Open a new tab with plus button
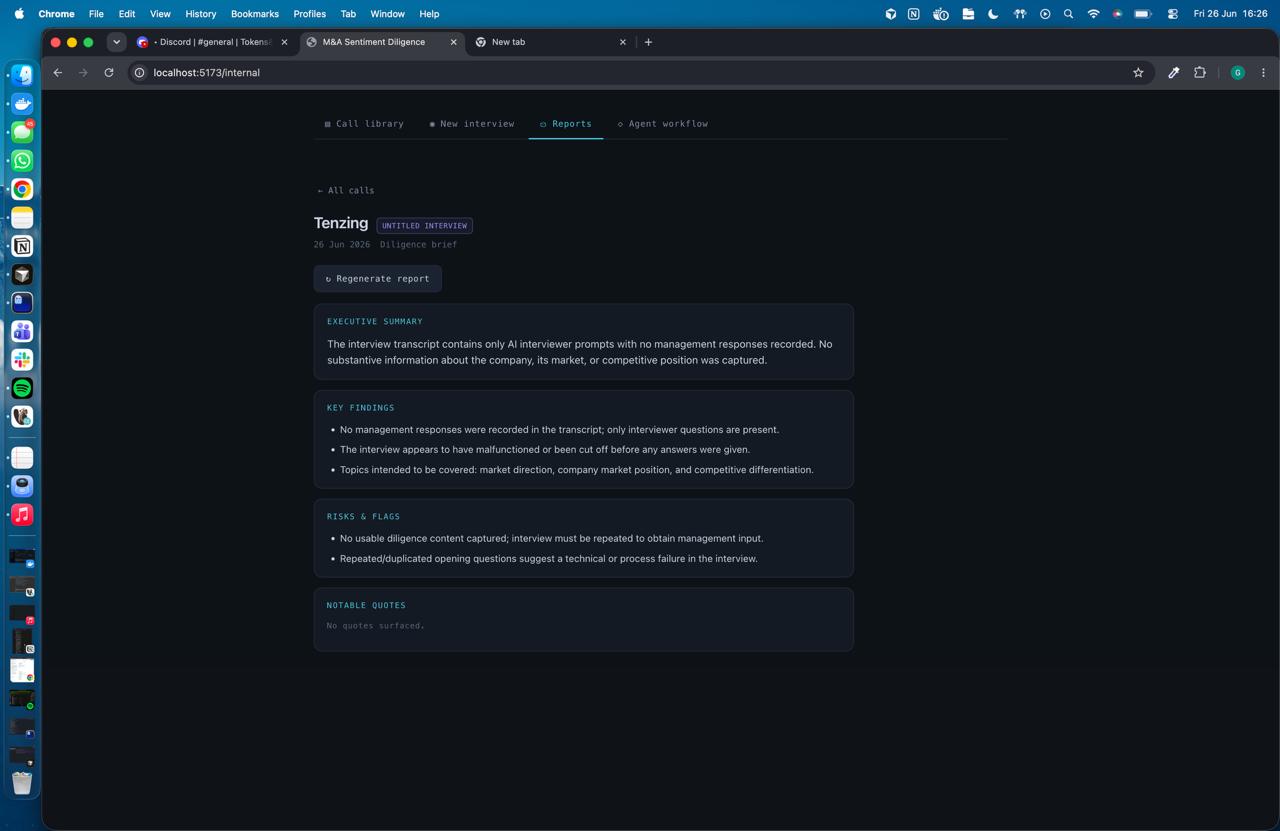Screen dimensions: 1280x831 (648, 42)
